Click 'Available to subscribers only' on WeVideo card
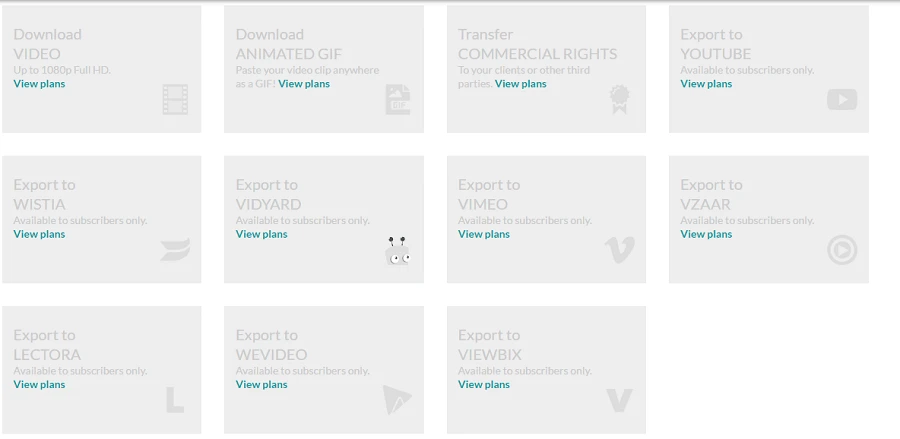This screenshot has height=439, width=900. pyautogui.click(x=302, y=371)
